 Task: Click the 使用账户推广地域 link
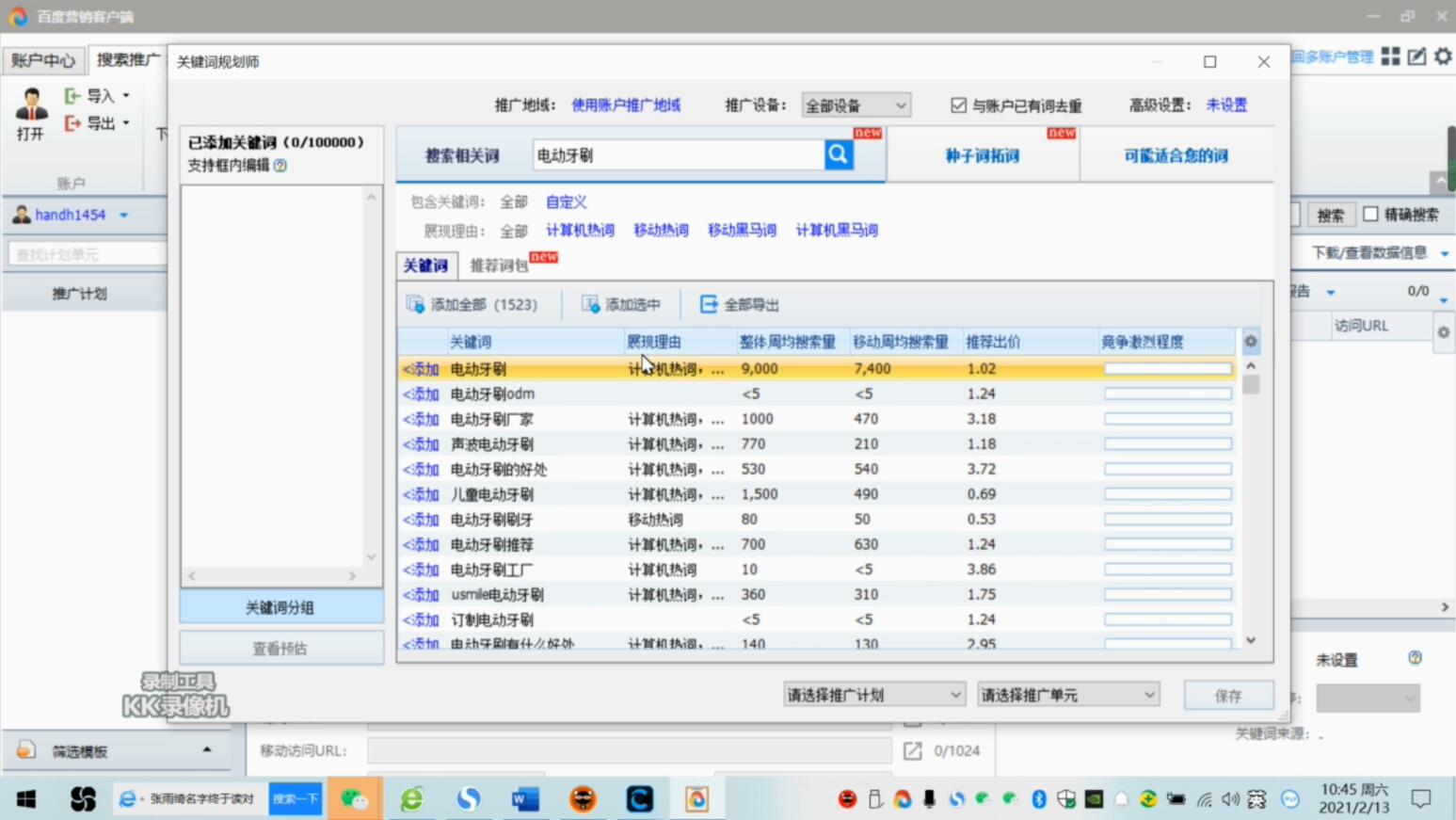pyautogui.click(x=626, y=105)
